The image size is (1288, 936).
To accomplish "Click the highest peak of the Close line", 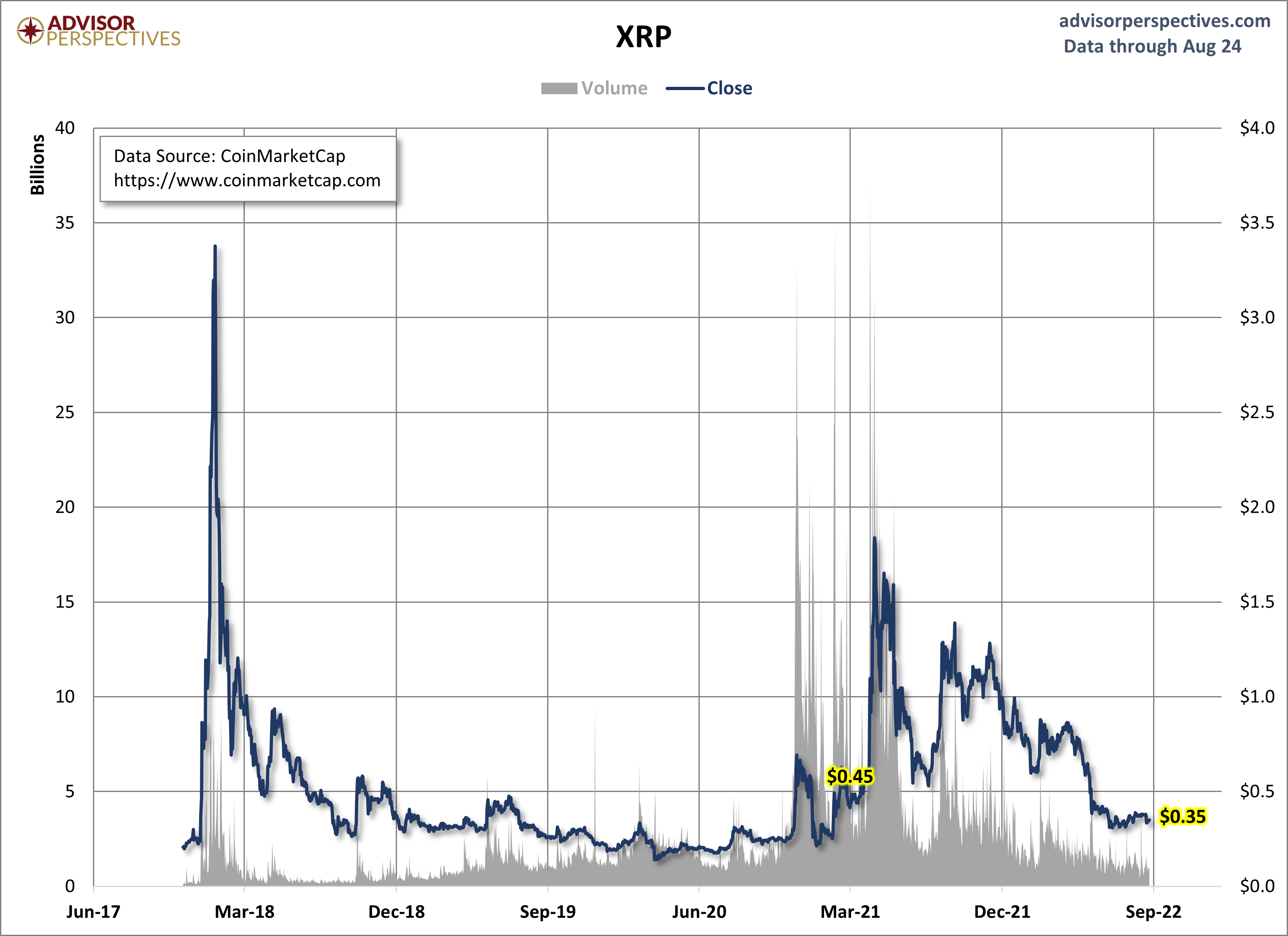I will tap(215, 246).
